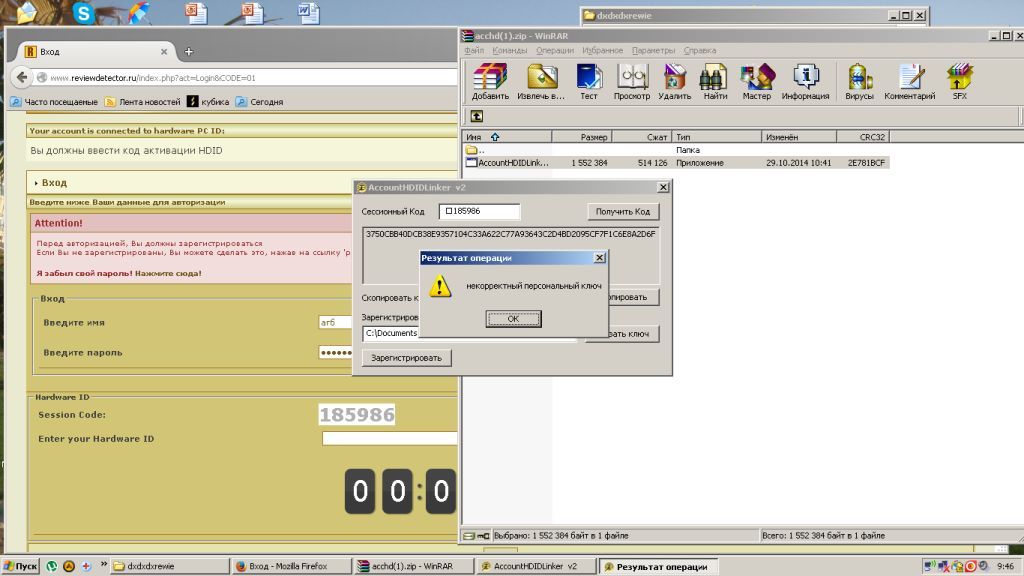Click the Получить Код button
Viewport: 1024px width, 576px height.
point(623,211)
